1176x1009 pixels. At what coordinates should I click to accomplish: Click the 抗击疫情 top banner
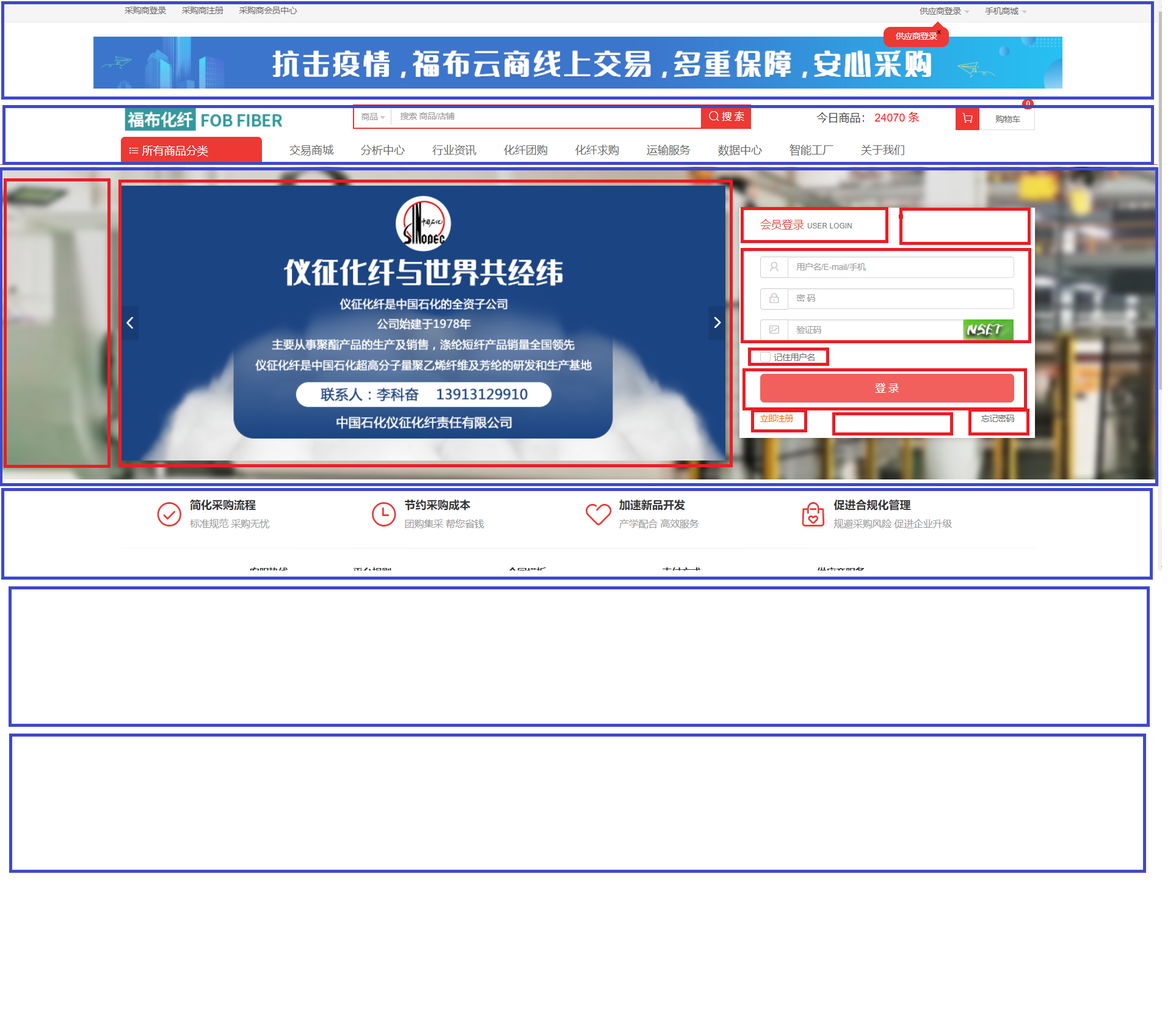pos(578,63)
